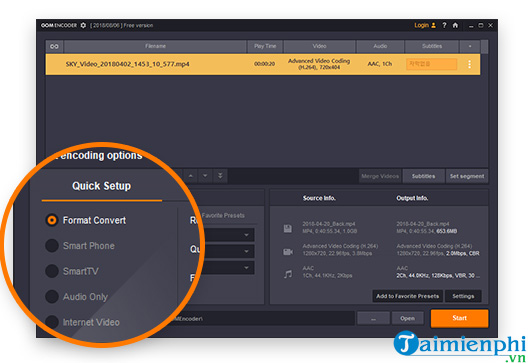Click the Filename column header
The height and width of the screenshot is (363, 528).
click(x=155, y=46)
